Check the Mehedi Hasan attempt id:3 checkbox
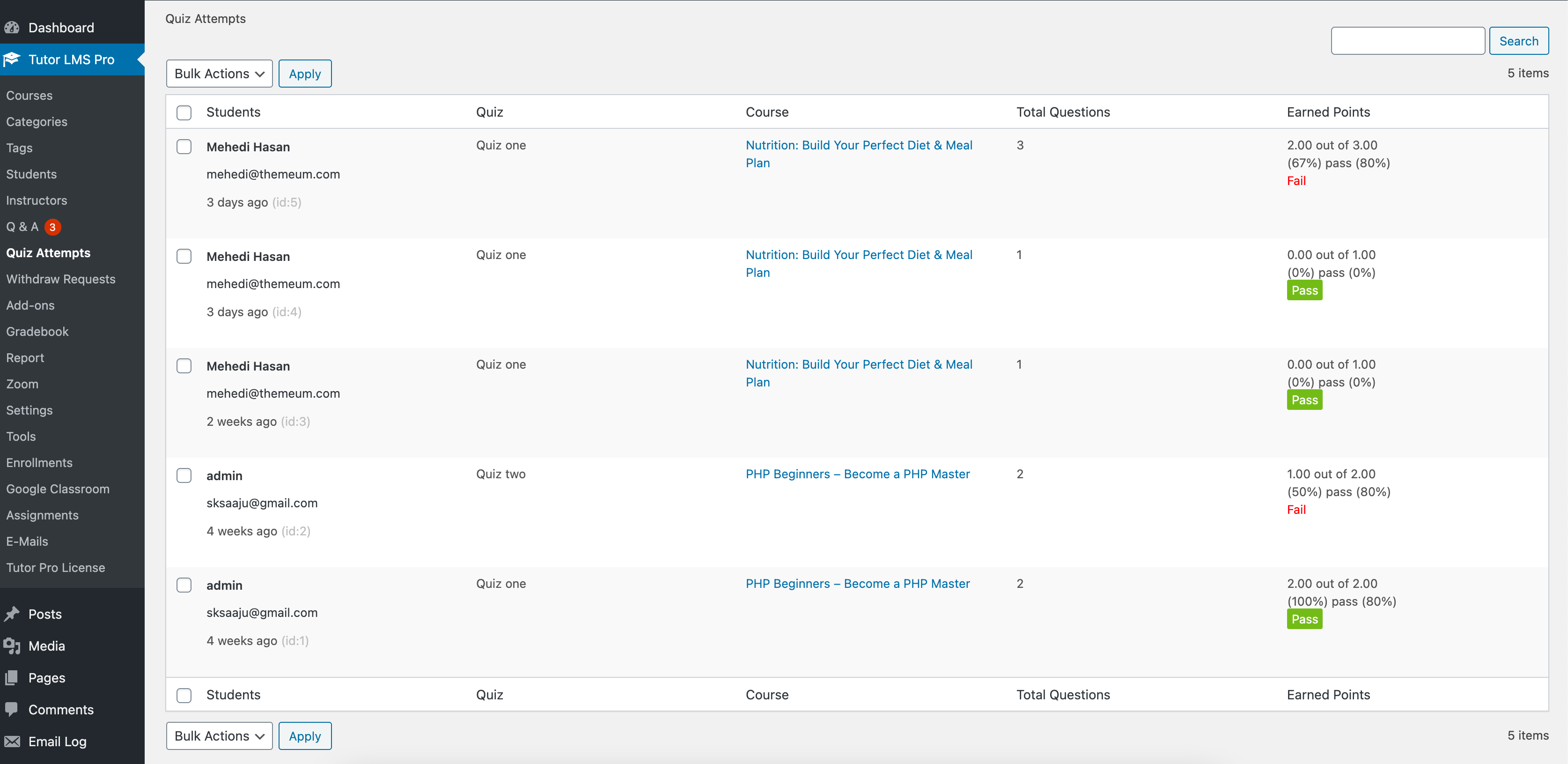1568x764 pixels. [x=184, y=366]
